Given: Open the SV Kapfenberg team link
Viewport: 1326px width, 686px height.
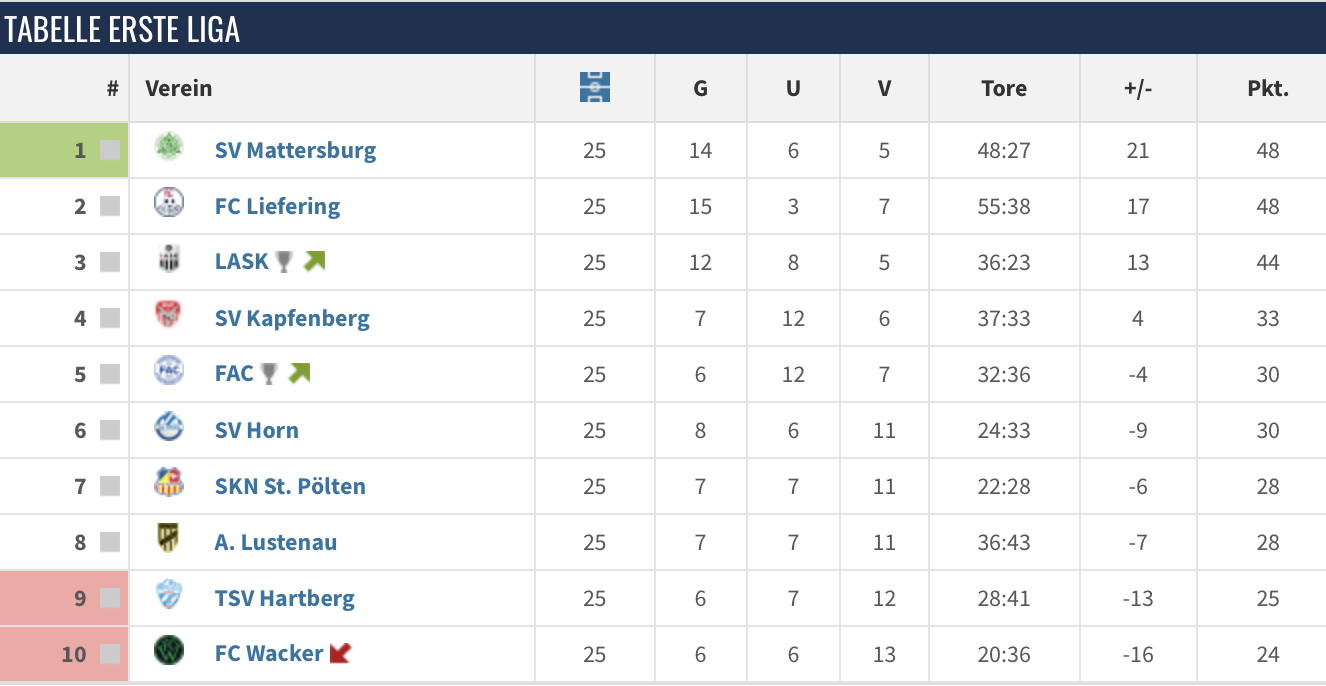Looking at the screenshot, I should [292, 319].
